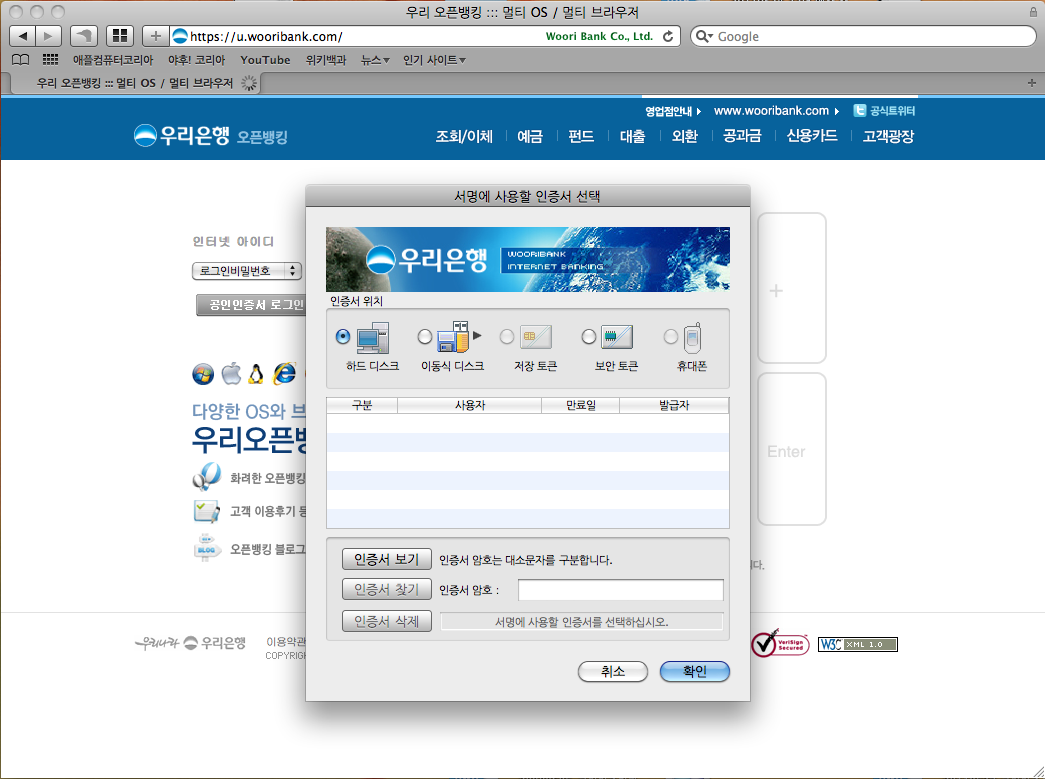Click the Linux penguin icon

pos(256,374)
